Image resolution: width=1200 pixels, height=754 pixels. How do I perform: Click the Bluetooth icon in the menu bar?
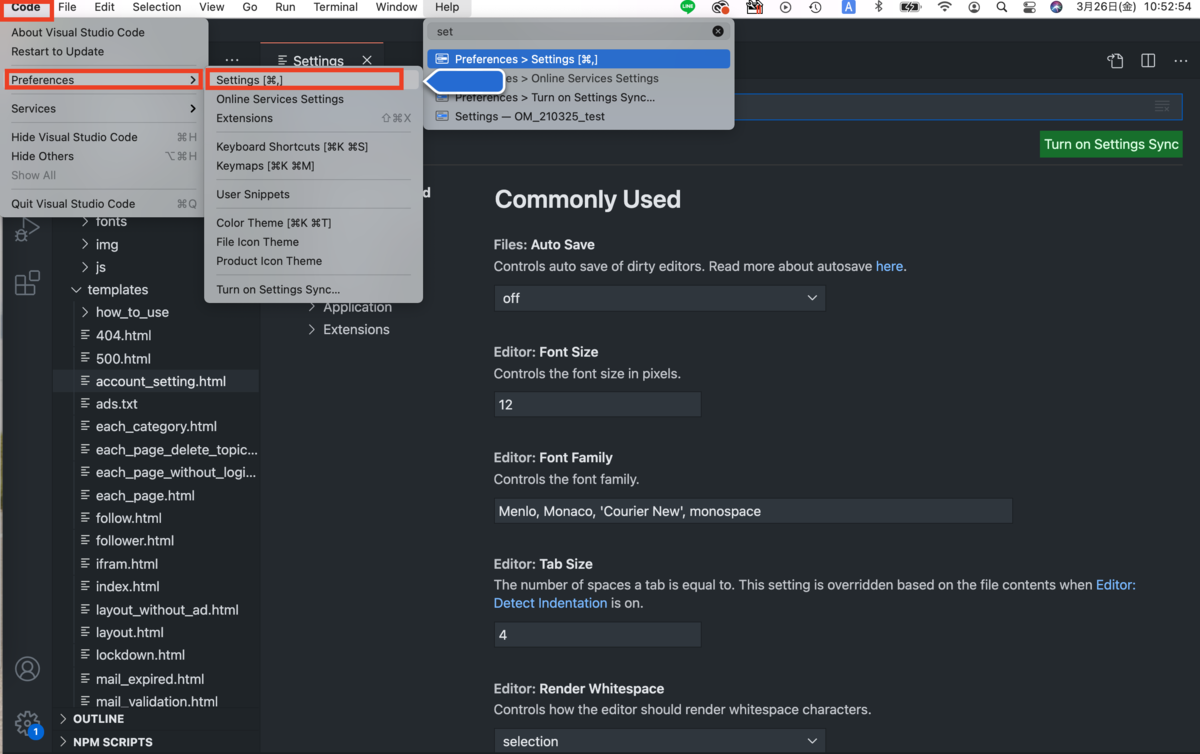pos(878,7)
